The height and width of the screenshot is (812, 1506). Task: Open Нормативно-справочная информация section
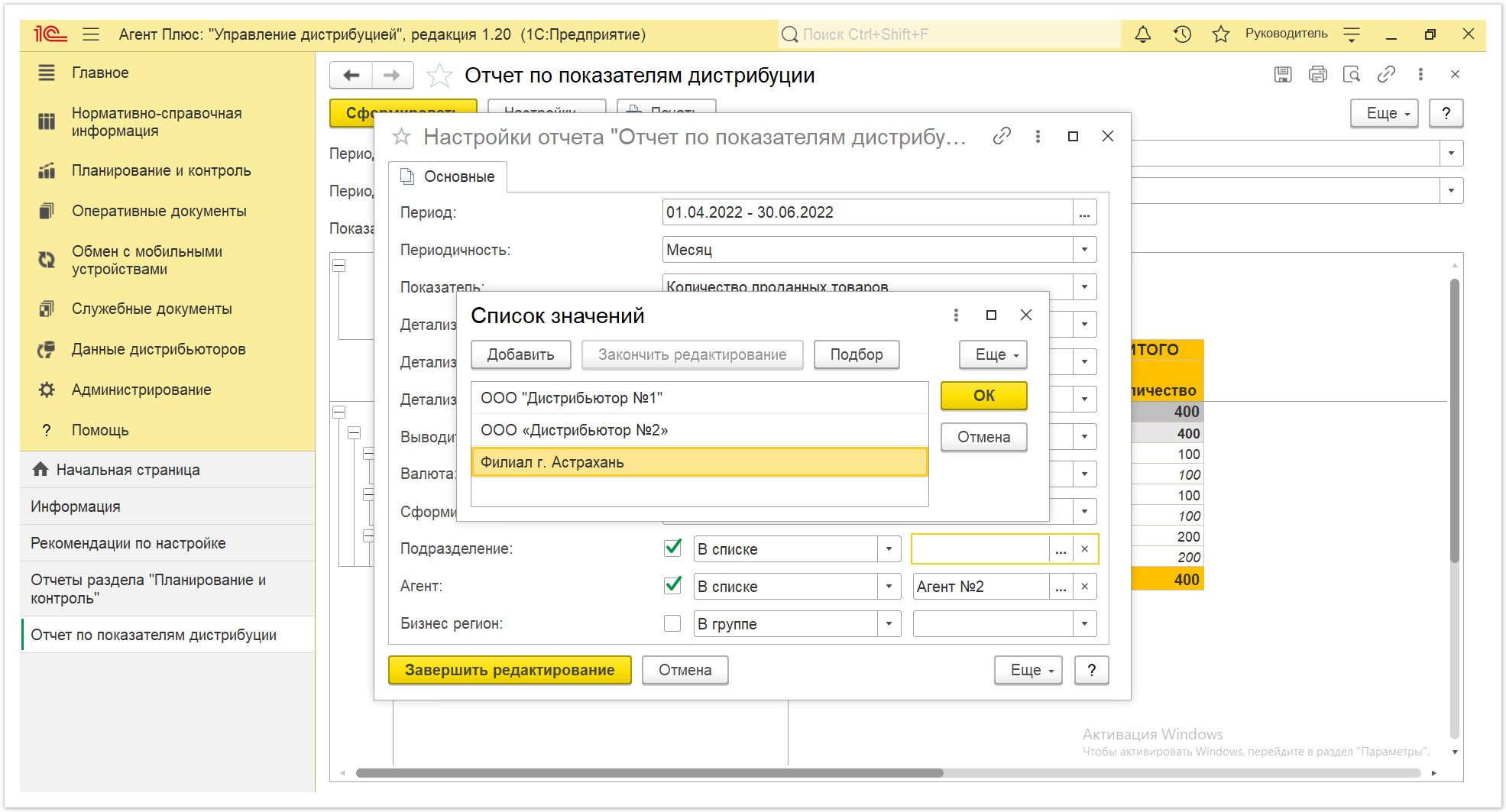(x=157, y=121)
